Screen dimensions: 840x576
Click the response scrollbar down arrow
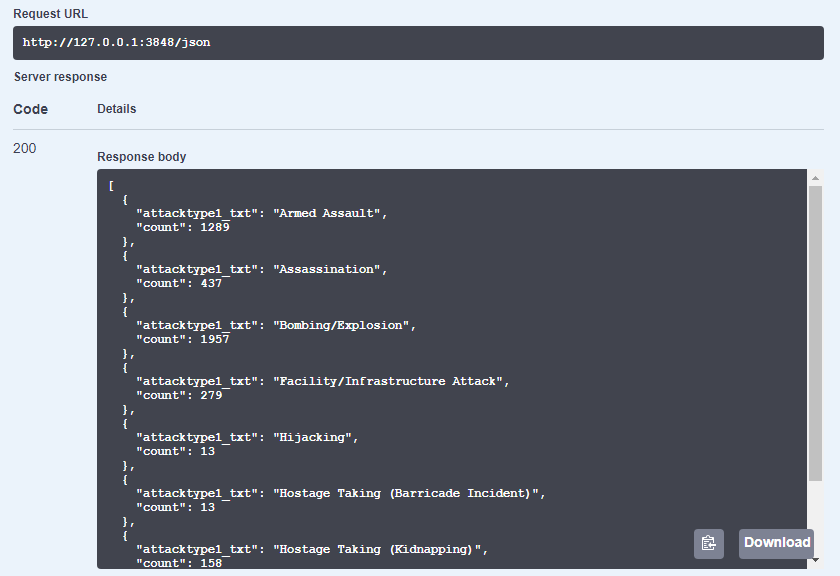coord(816,560)
